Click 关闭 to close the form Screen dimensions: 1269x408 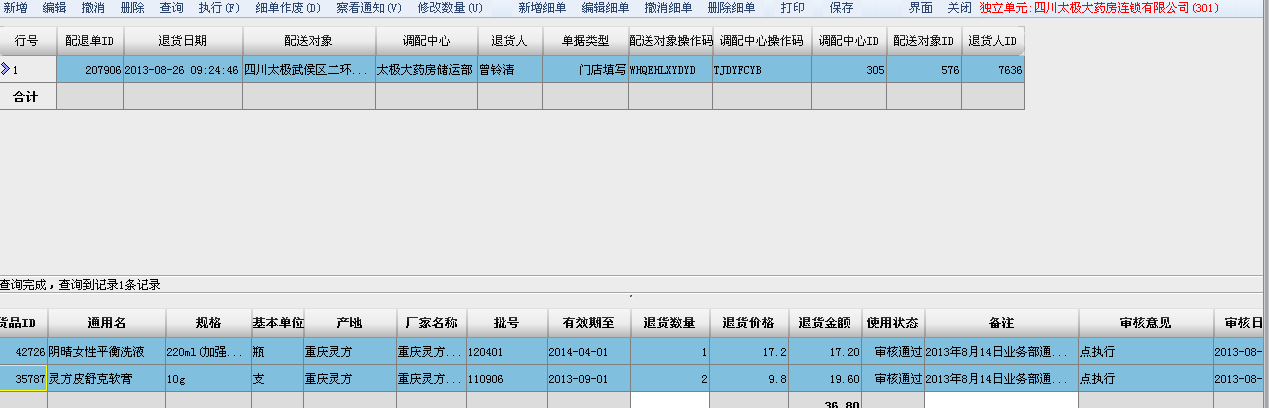coord(959,8)
